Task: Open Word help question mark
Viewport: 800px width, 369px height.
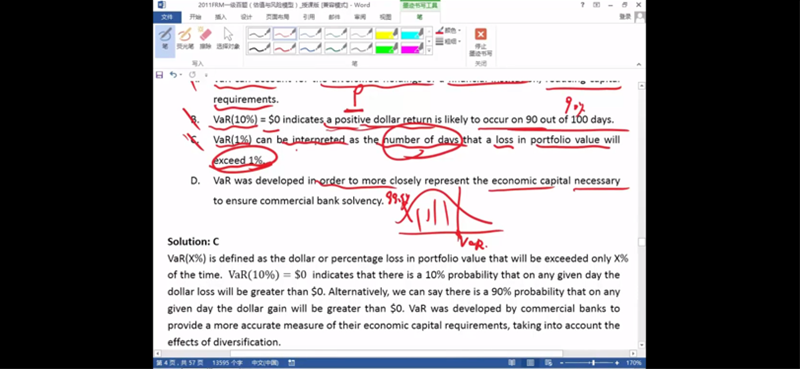Action: coord(582,5)
